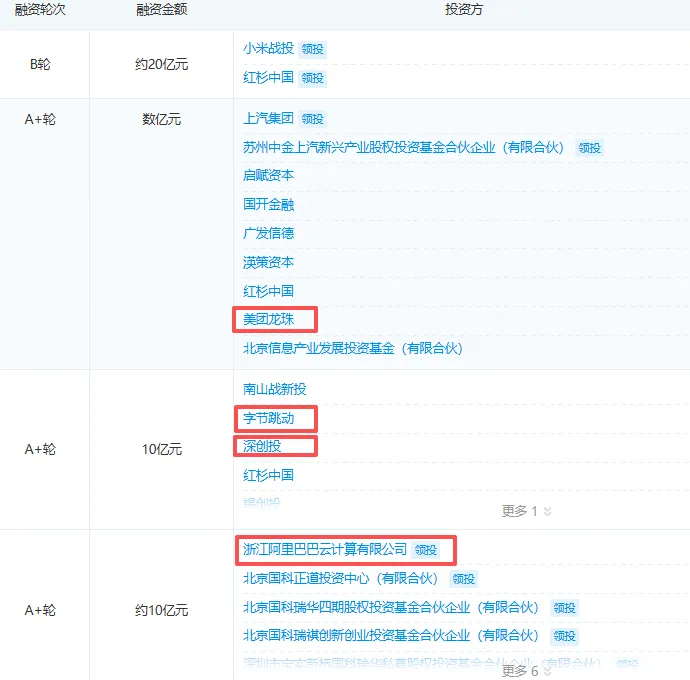Click 领投 tag beside 北京国科瑞祺 fund
690x680 pixels.
tap(564, 636)
